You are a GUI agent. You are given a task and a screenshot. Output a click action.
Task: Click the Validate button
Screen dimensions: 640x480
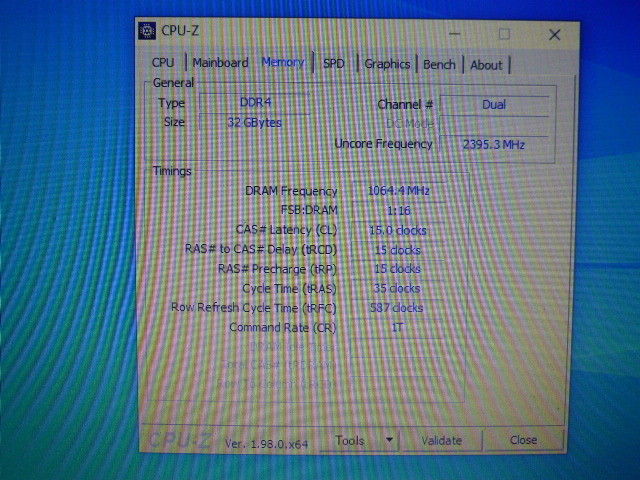(x=441, y=440)
